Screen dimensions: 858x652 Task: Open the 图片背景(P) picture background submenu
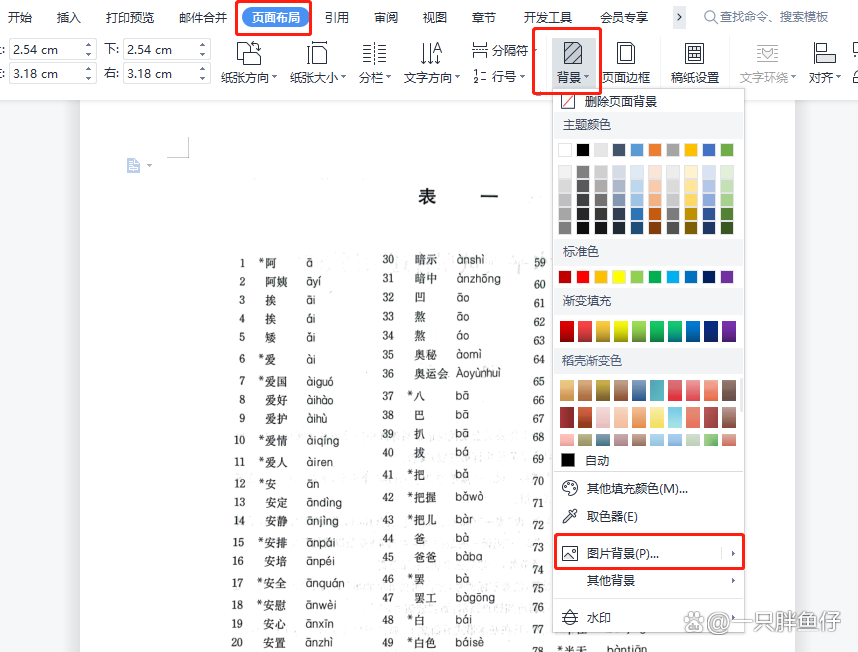coord(622,551)
